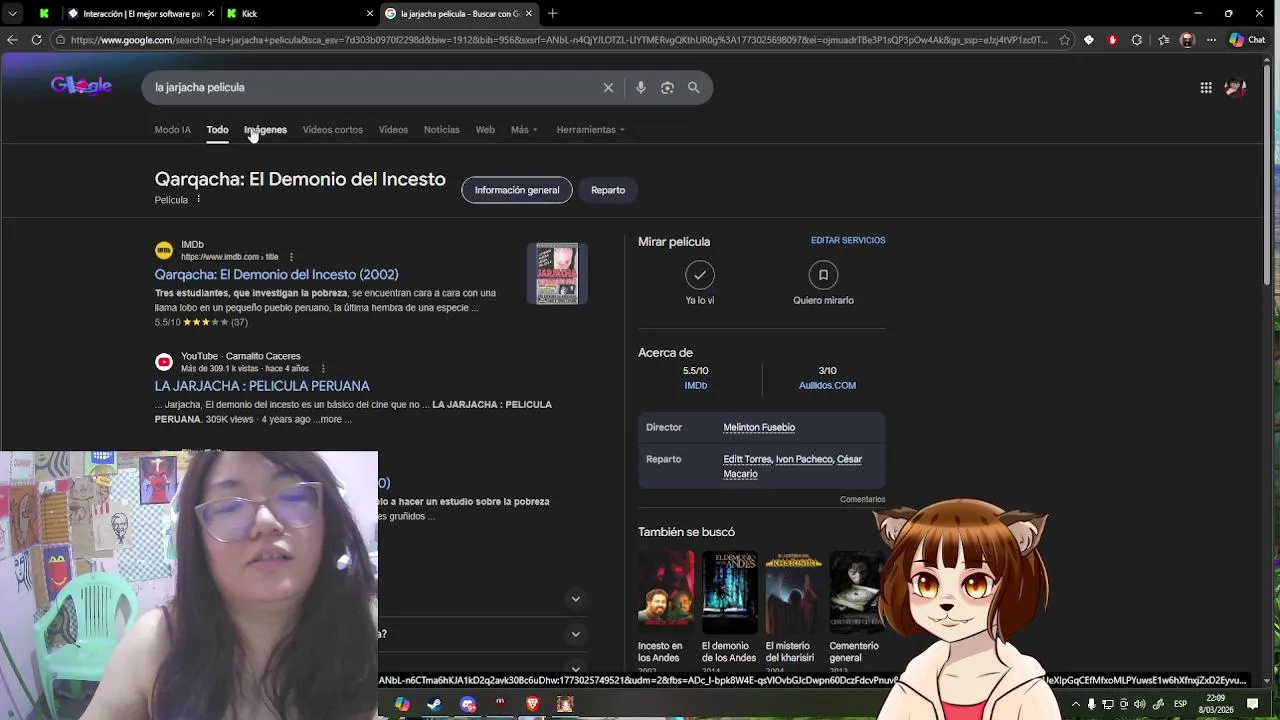Go to the Google logo homepage
Screen dimensions: 1280x720
(x=81, y=86)
